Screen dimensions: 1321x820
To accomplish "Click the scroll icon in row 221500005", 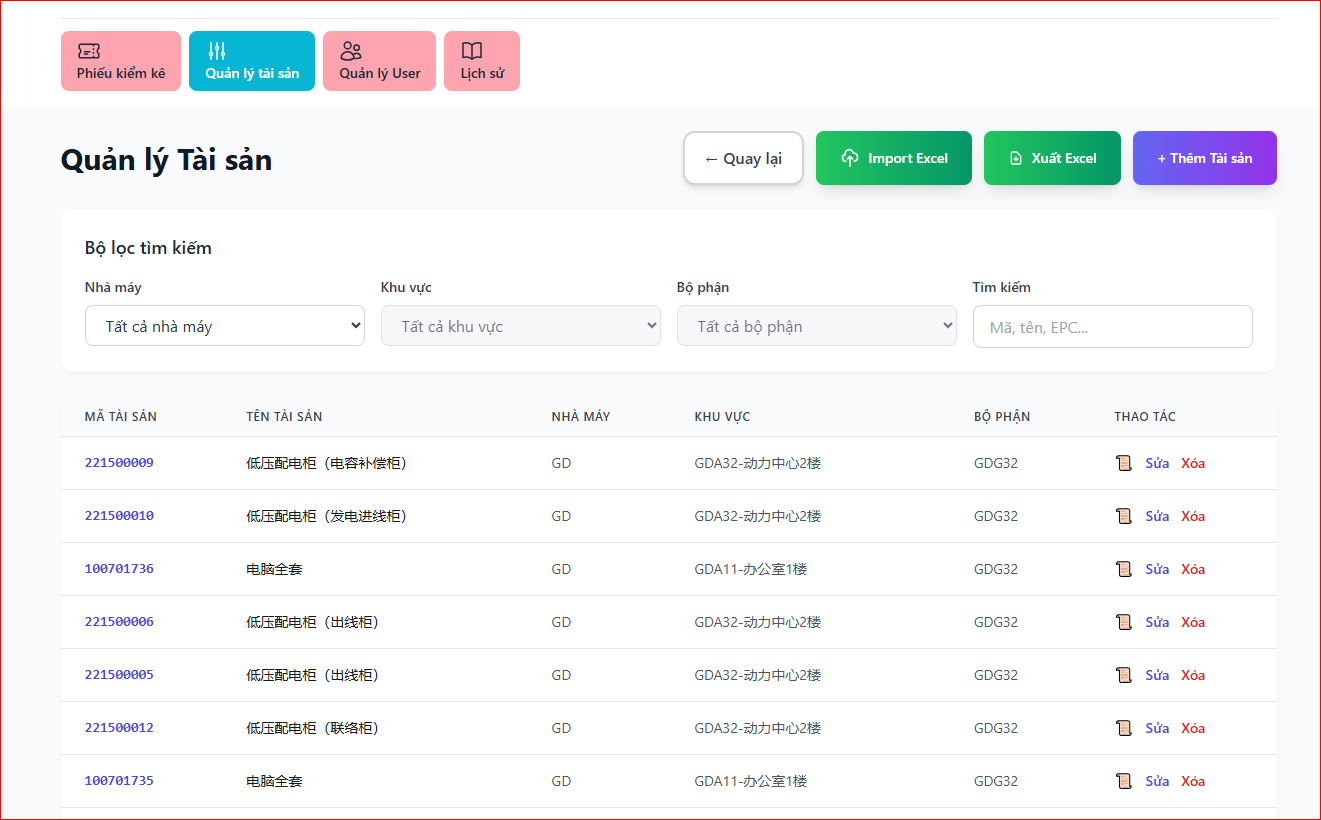I will point(1124,675).
